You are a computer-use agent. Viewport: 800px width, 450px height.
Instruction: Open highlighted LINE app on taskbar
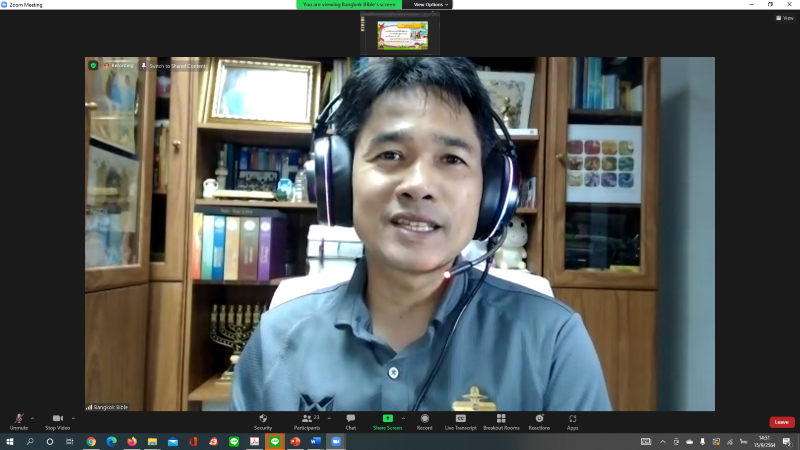274,442
